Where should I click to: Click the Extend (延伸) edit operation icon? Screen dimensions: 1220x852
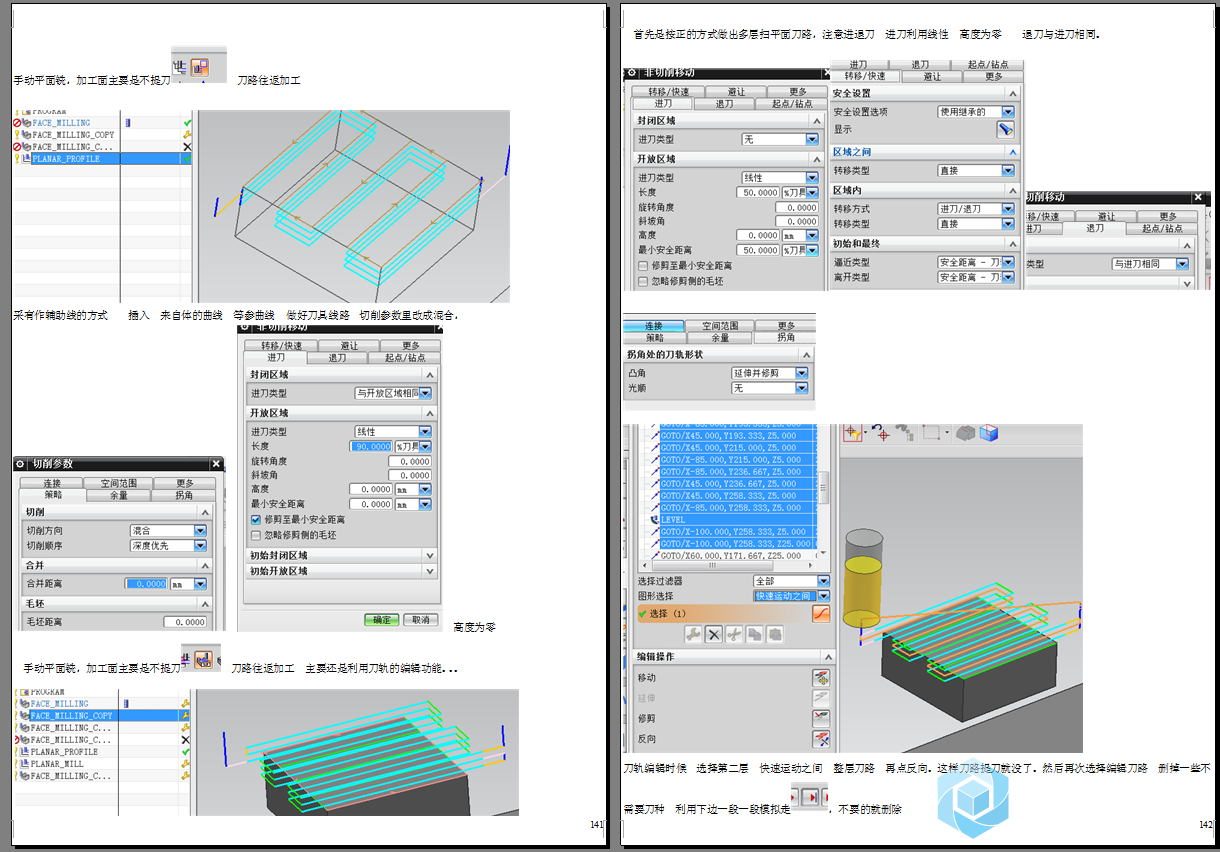pyautogui.click(x=821, y=698)
